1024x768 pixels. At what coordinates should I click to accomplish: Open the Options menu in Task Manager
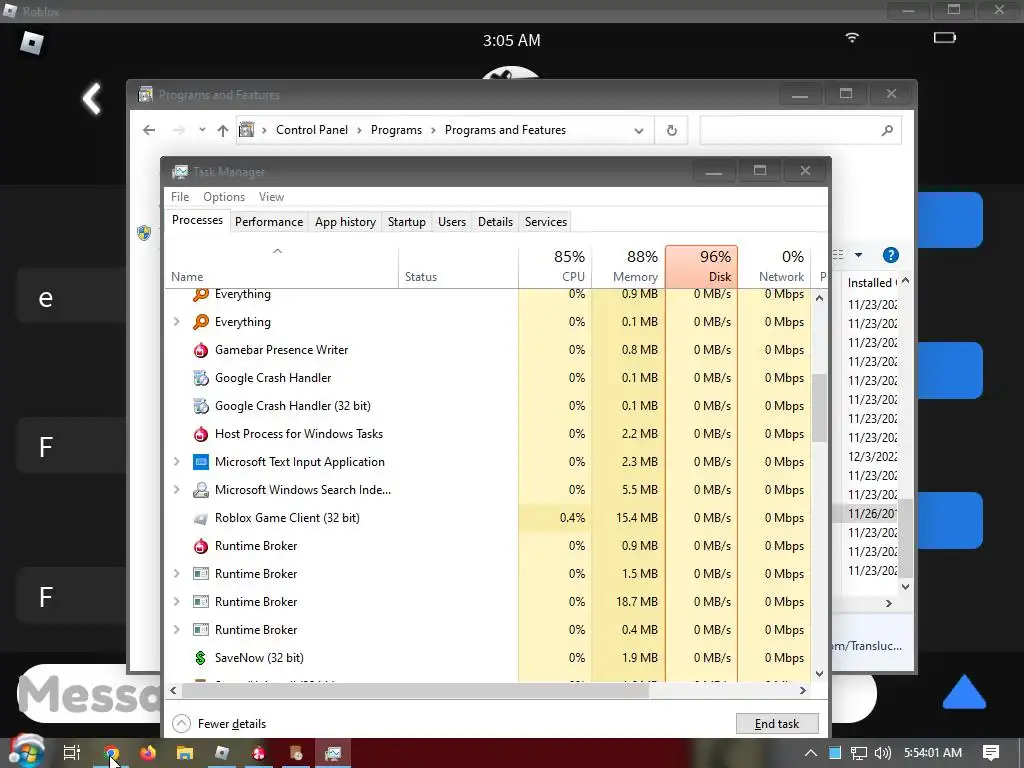point(224,197)
